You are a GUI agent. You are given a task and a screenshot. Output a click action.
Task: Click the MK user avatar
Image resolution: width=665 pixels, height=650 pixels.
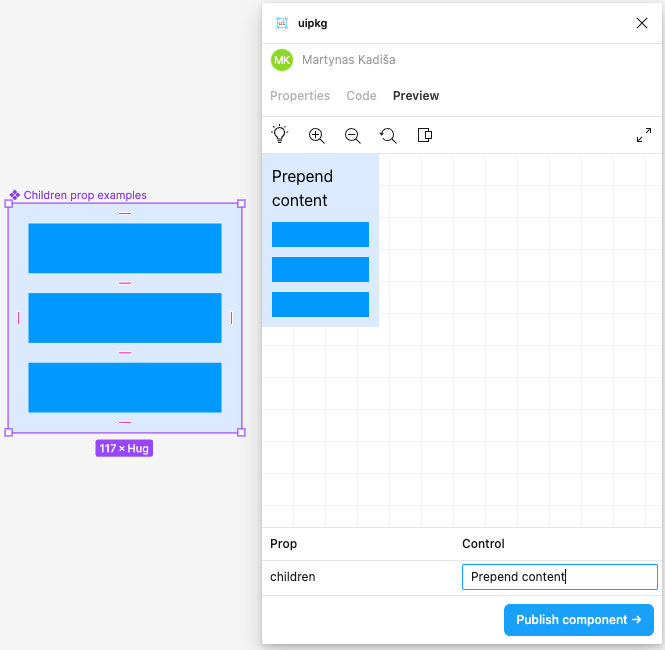[x=282, y=60]
